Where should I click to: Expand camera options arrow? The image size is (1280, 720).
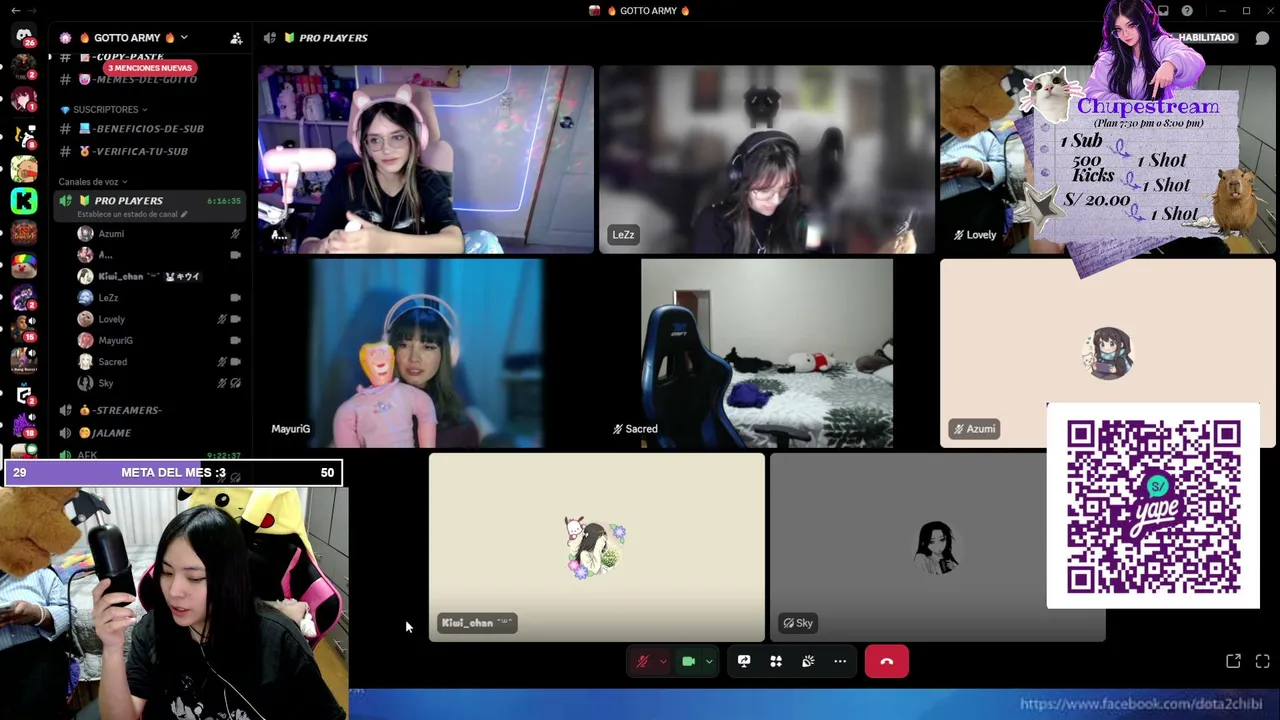pyautogui.click(x=709, y=661)
